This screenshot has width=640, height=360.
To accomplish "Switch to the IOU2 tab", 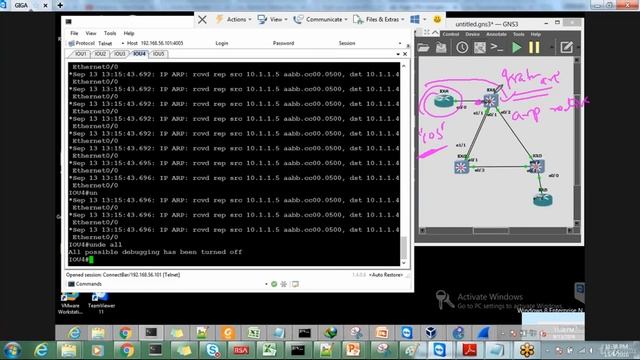I will pyautogui.click(x=100, y=54).
